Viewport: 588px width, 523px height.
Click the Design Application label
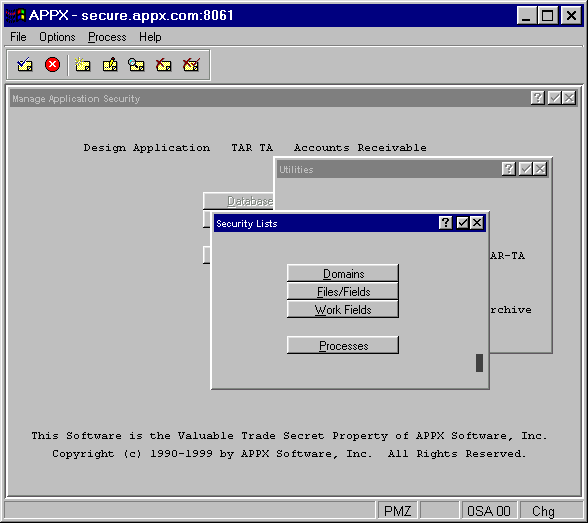tap(147, 148)
